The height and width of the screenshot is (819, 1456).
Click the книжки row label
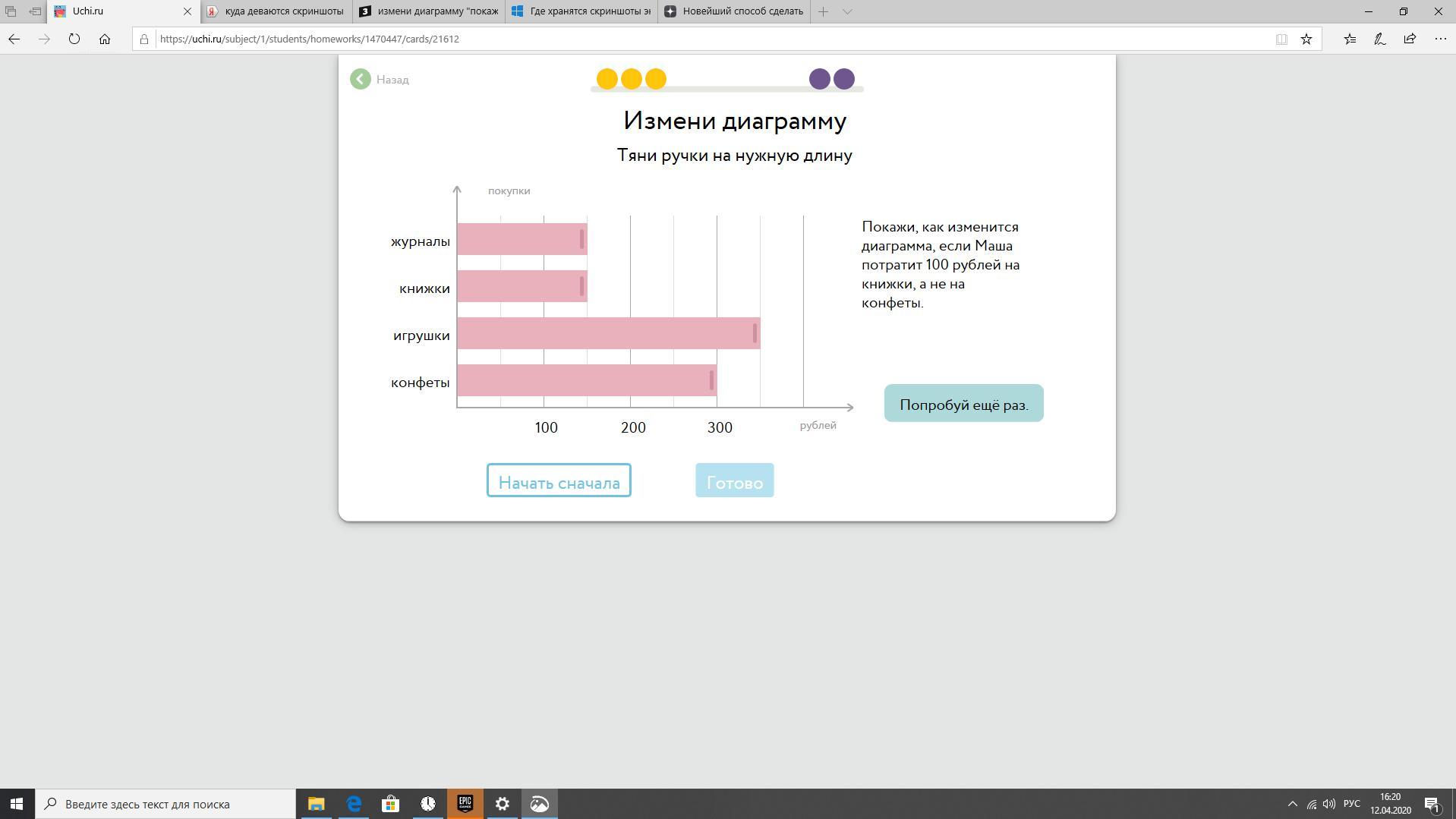point(425,289)
